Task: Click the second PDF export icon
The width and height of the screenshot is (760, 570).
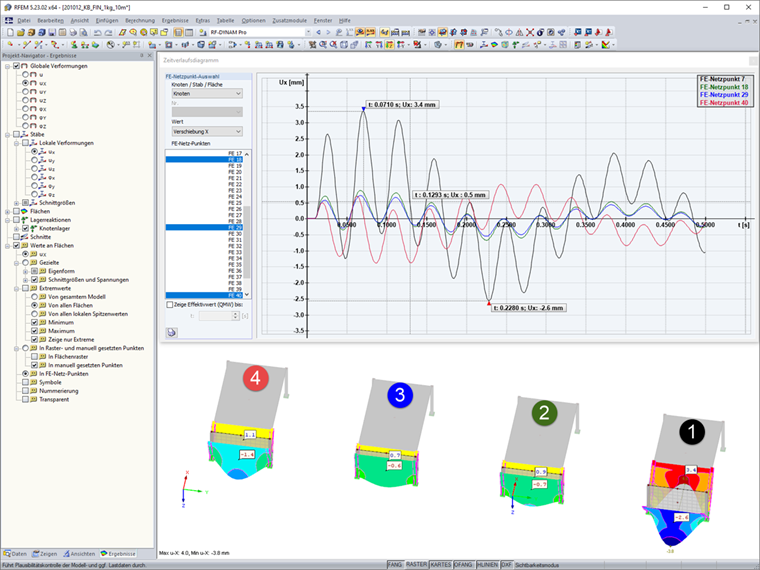Action: tap(609, 32)
